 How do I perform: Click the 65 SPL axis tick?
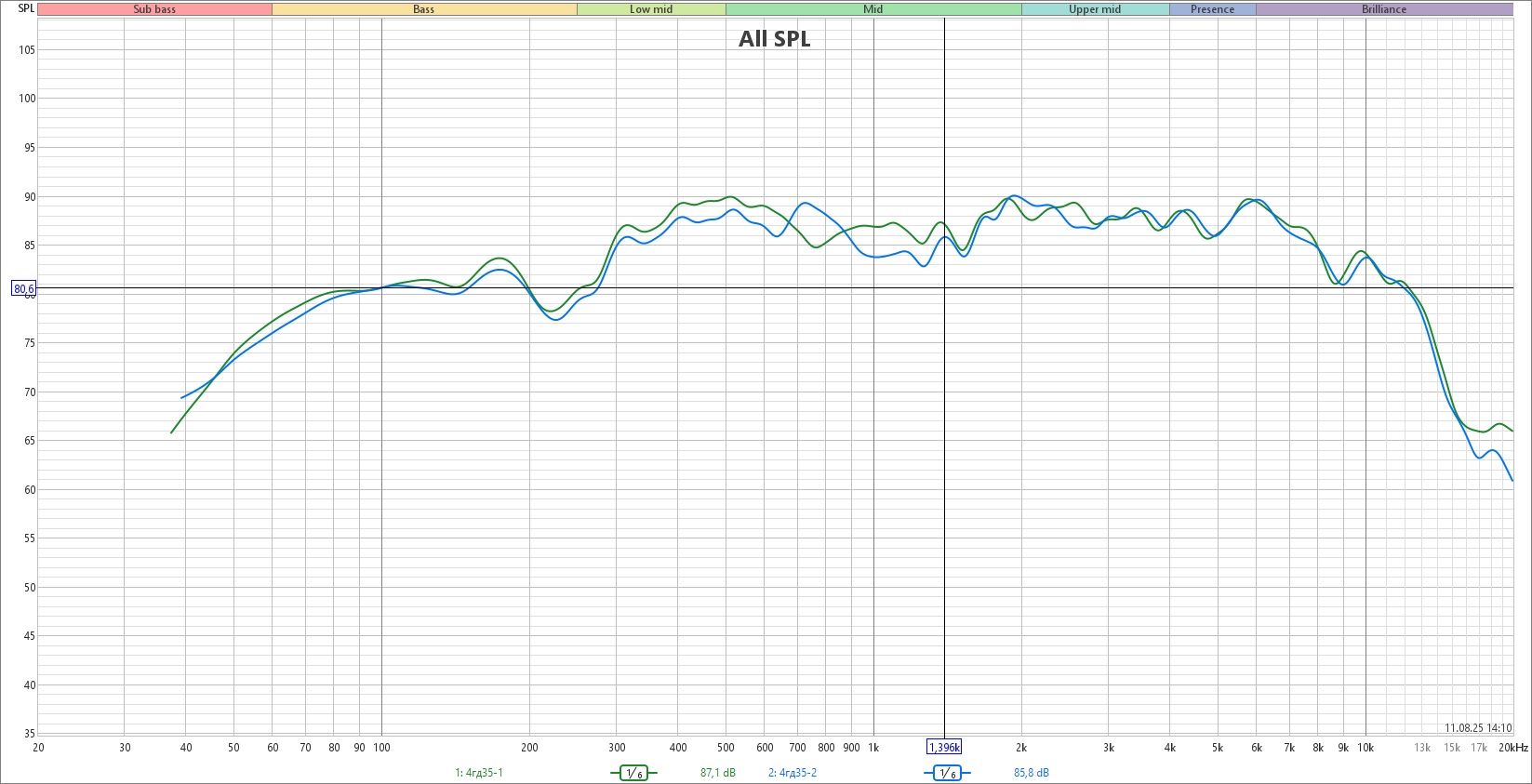tap(30, 441)
